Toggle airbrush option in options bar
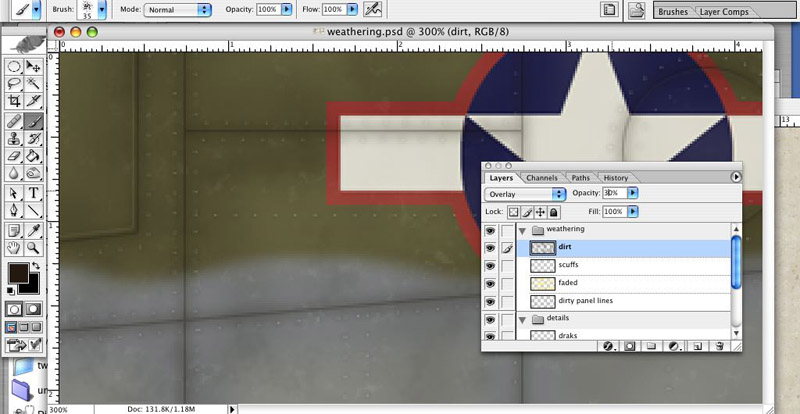 tap(373, 9)
